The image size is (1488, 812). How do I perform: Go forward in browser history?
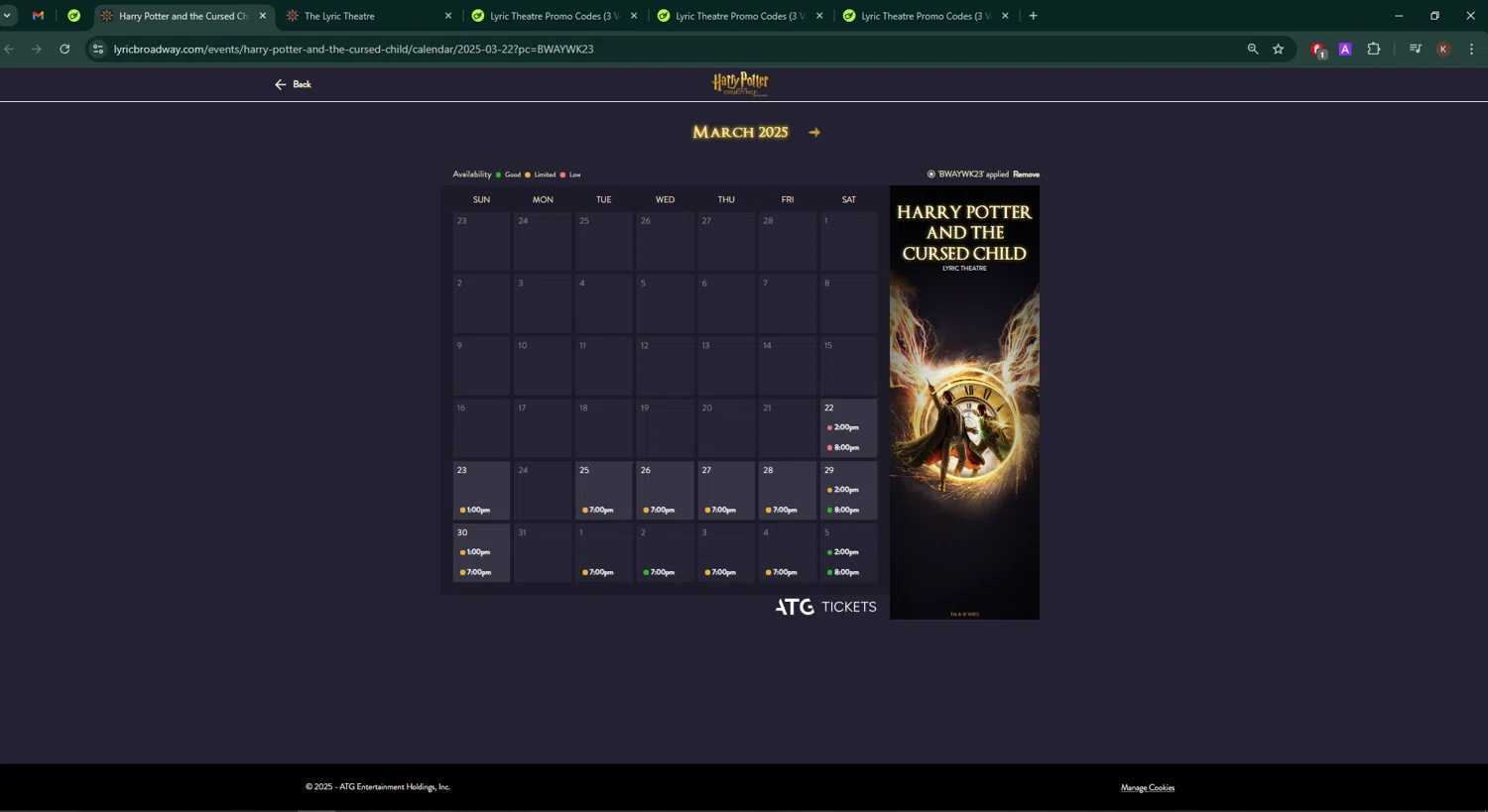tap(37, 49)
